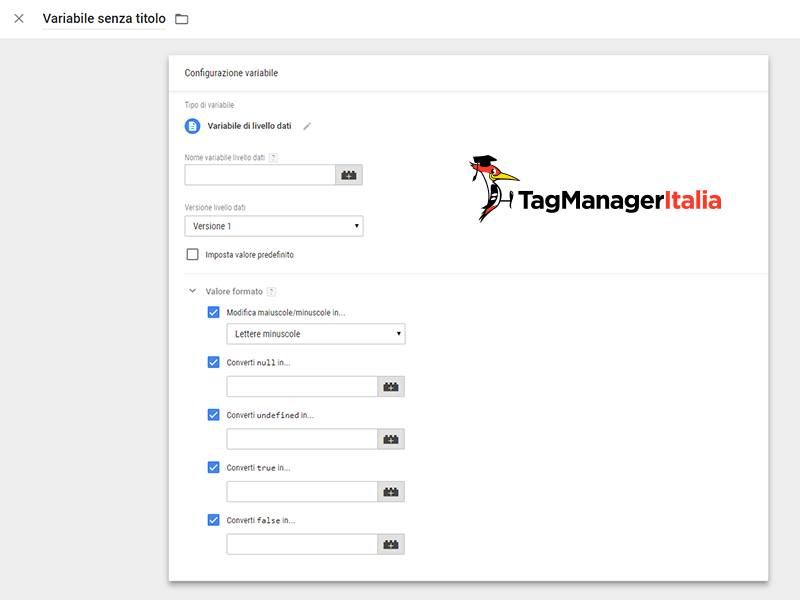Image resolution: width=800 pixels, height=600 pixels.
Task: Open the Lettere minuscole dropdown
Action: (x=315, y=334)
